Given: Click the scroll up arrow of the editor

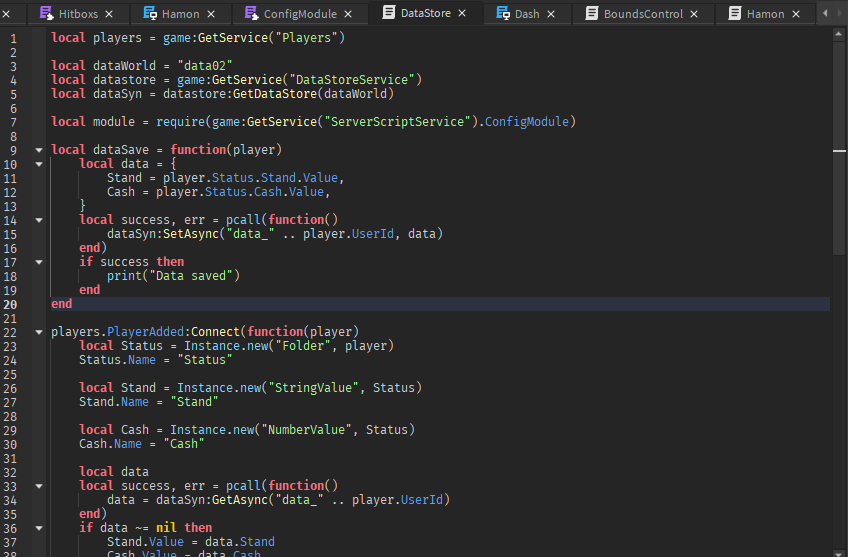Looking at the screenshot, I should 839,34.
